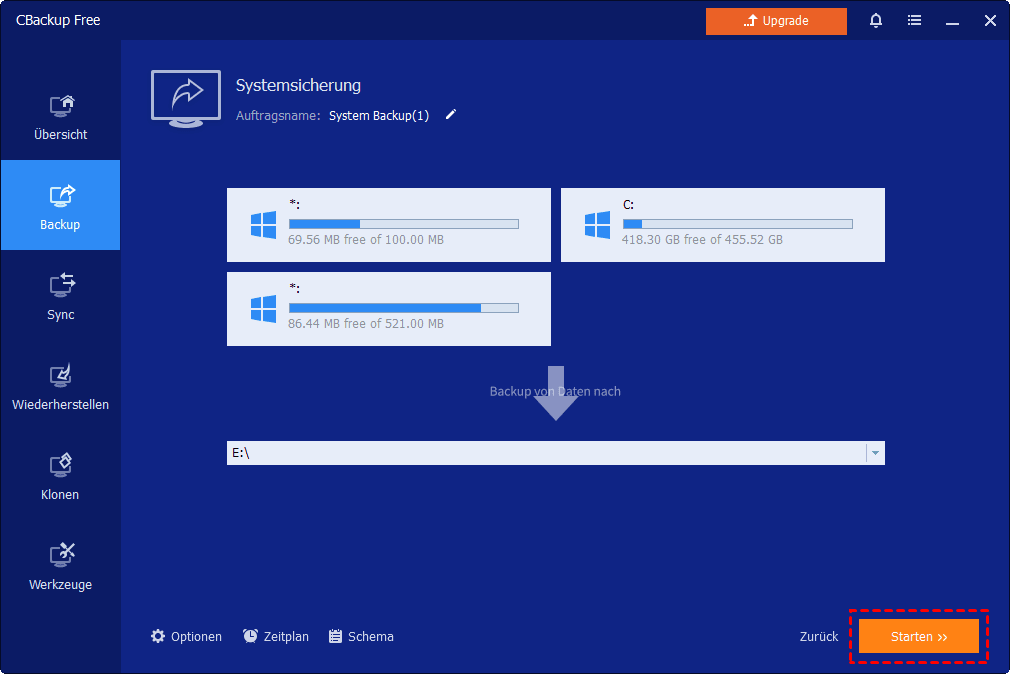The image size is (1010, 674).
Task: Switch to Wiederherstellen section
Action: (x=60, y=387)
